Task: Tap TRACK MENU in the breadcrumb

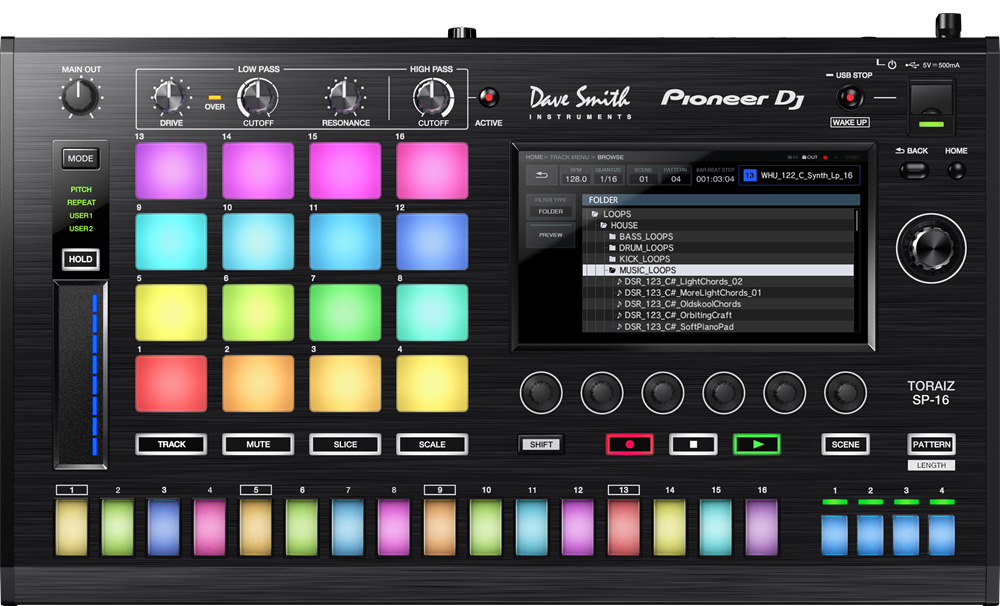Action: [570, 157]
